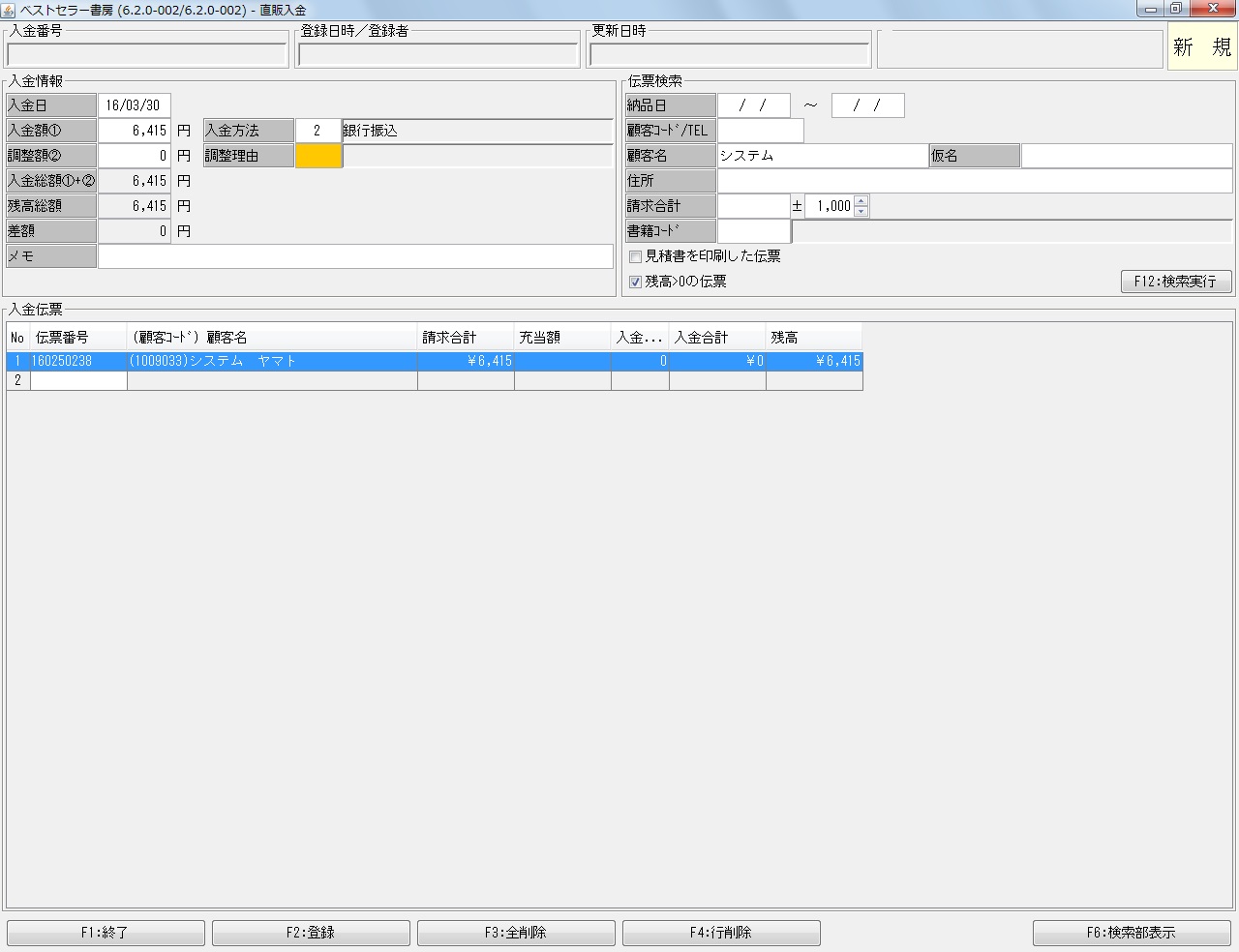
Task: Click the 顧客名 field containing システム
Action: pos(823,155)
